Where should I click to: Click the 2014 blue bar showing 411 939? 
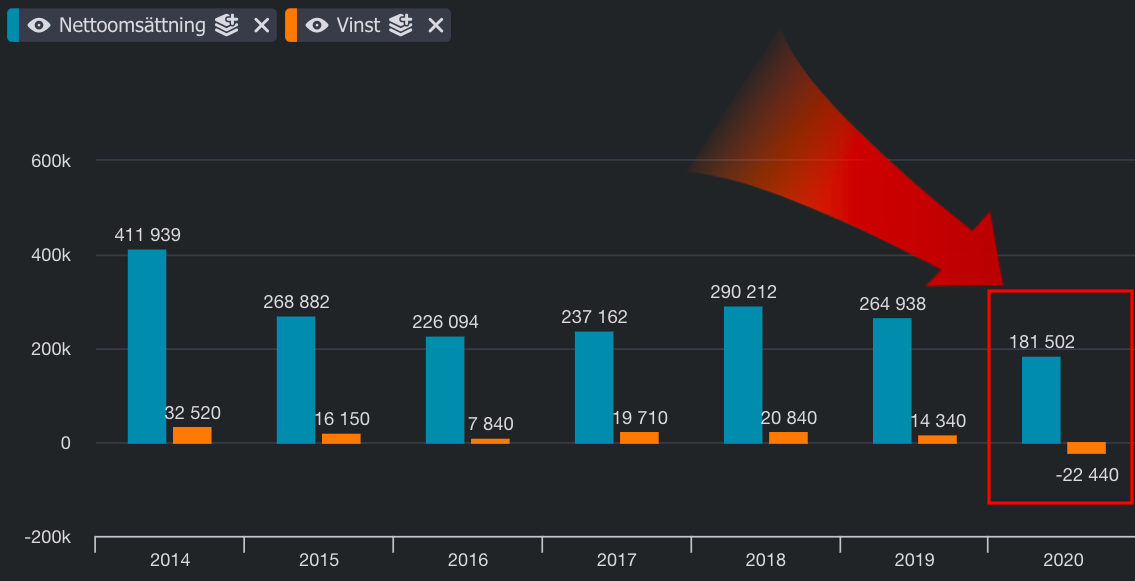pos(147,346)
